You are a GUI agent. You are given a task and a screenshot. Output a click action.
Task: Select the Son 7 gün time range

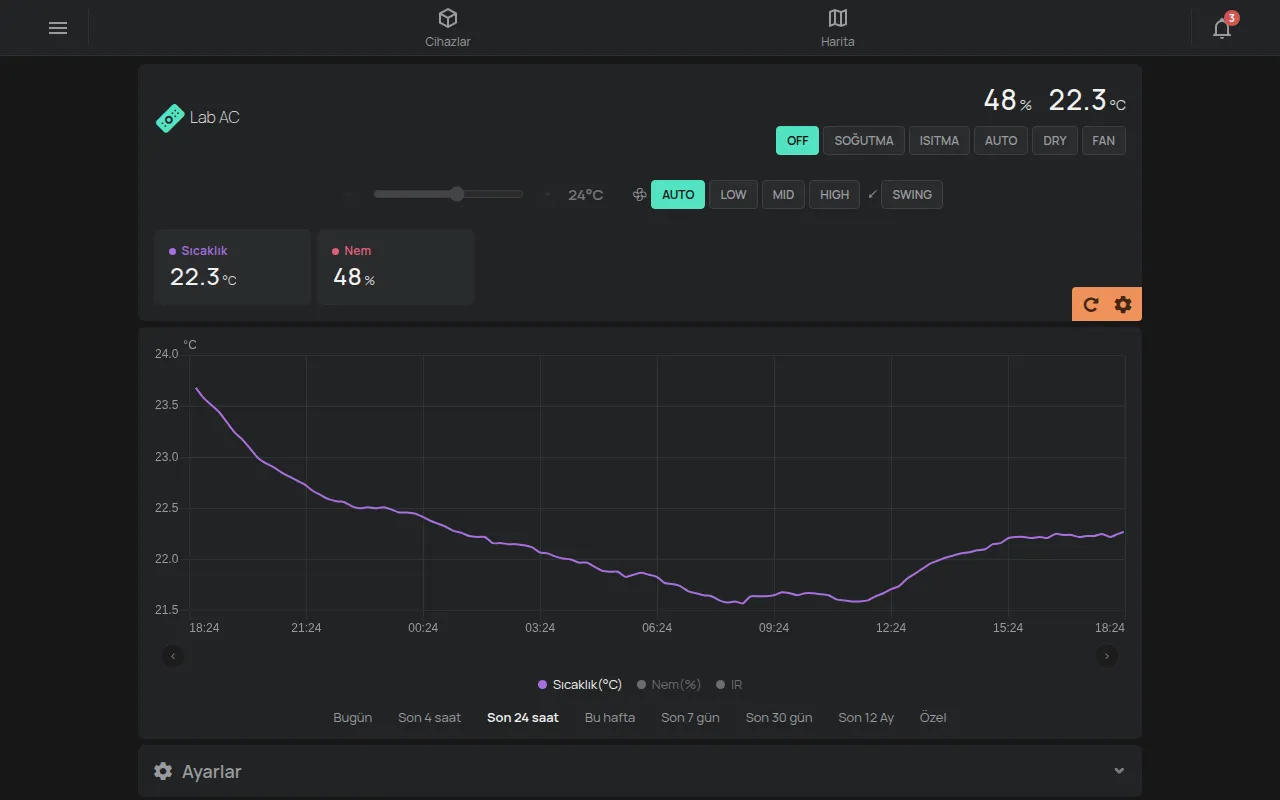[691, 718]
